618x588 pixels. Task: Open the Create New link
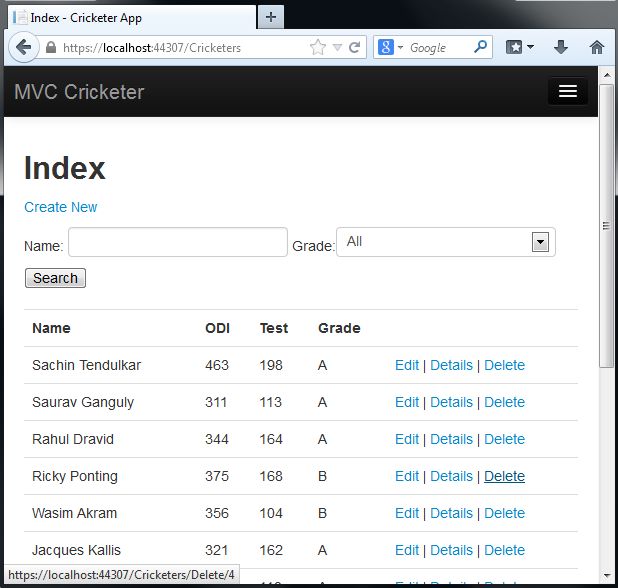61,207
